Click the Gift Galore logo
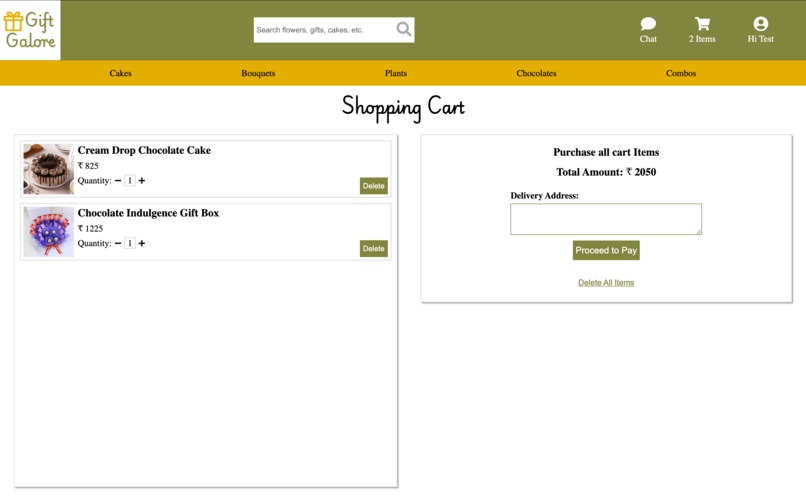Image resolution: width=806 pixels, height=504 pixels. point(30,30)
